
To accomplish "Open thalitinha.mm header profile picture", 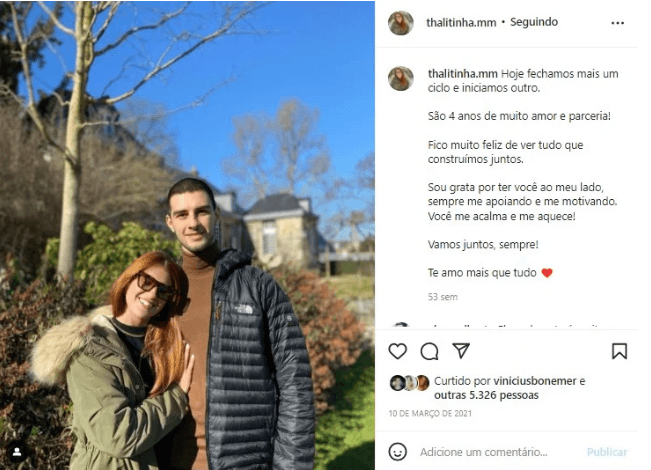I will coord(401,23).
